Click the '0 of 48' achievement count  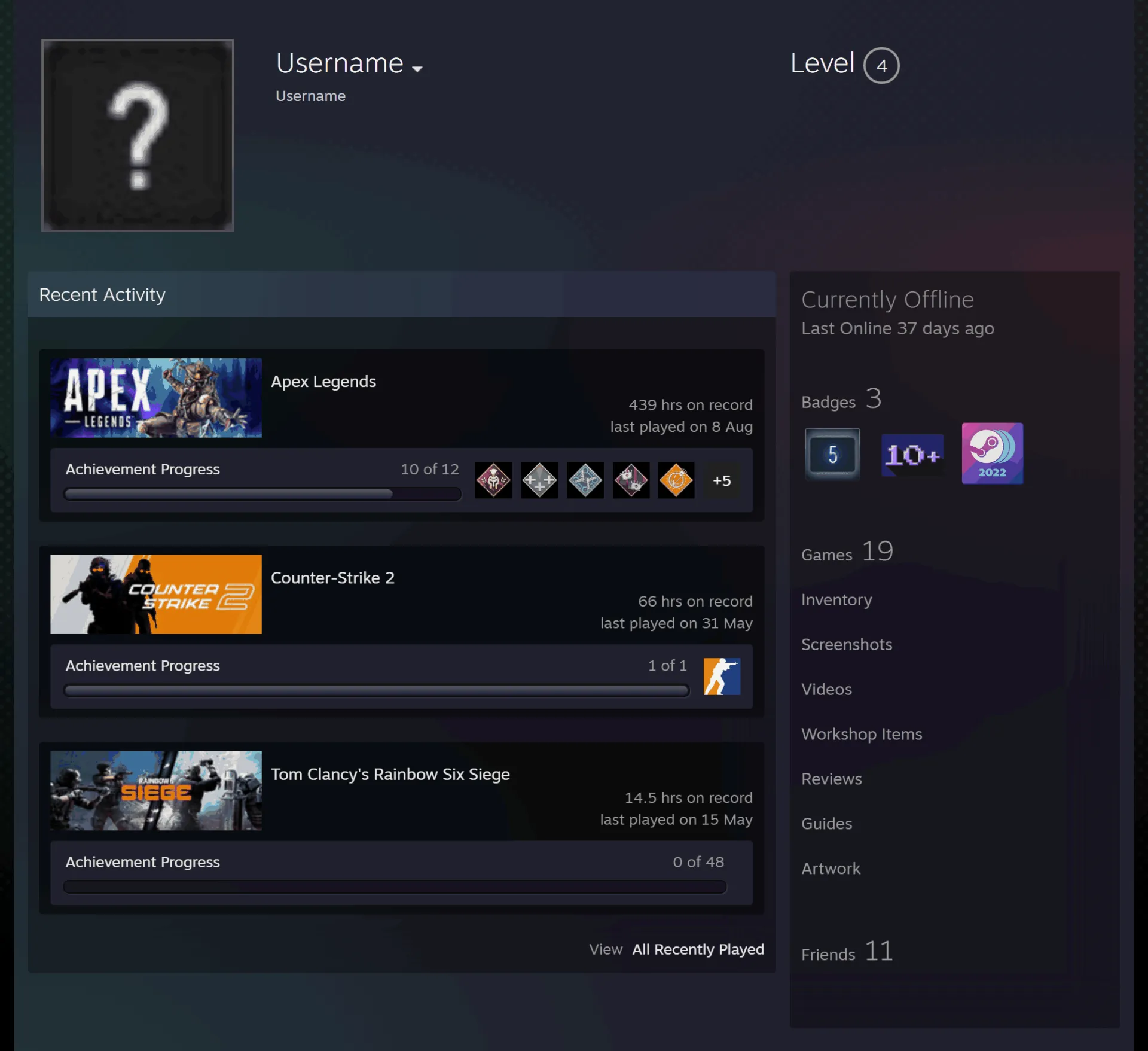(698, 862)
